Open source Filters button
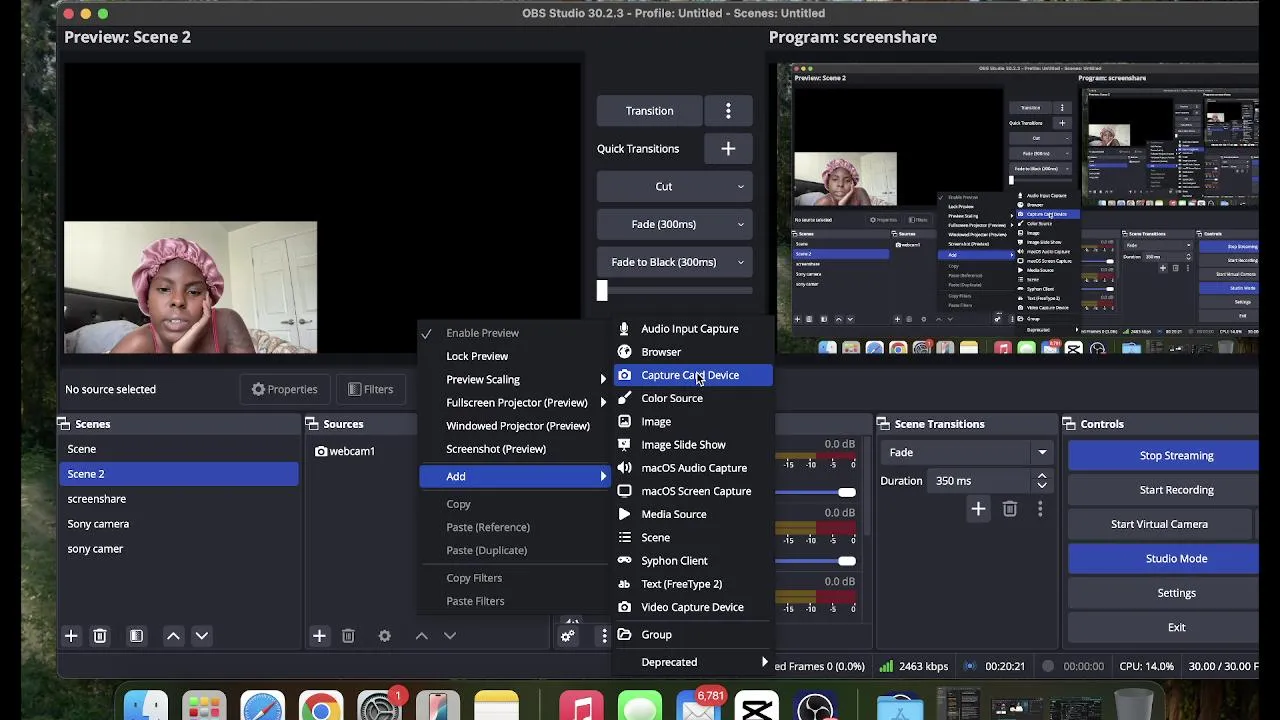The height and width of the screenshot is (720, 1280). point(370,390)
